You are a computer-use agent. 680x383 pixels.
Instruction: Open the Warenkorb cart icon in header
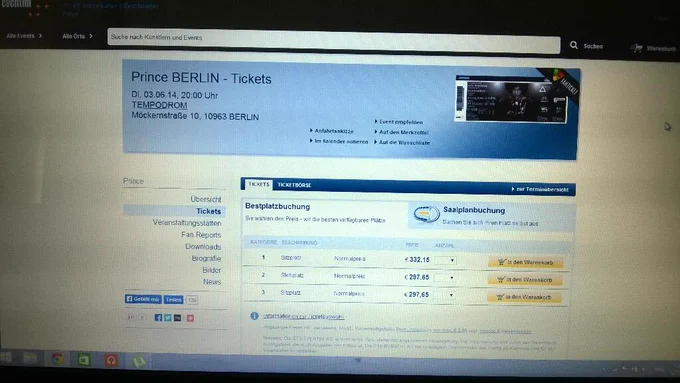636,48
